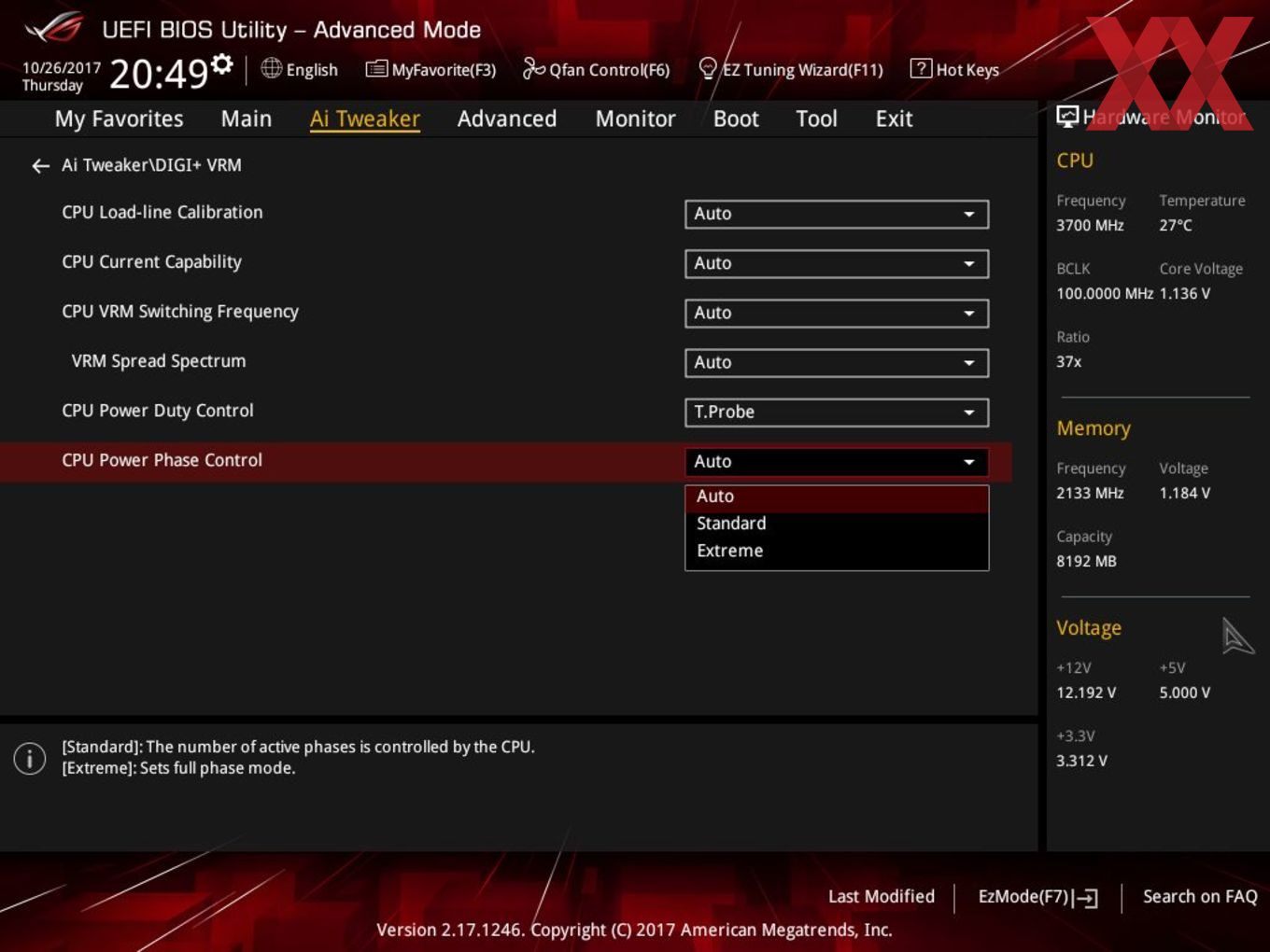Open CPU Load-line Calibration dropdown
1270x952 pixels.
(837, 214)
